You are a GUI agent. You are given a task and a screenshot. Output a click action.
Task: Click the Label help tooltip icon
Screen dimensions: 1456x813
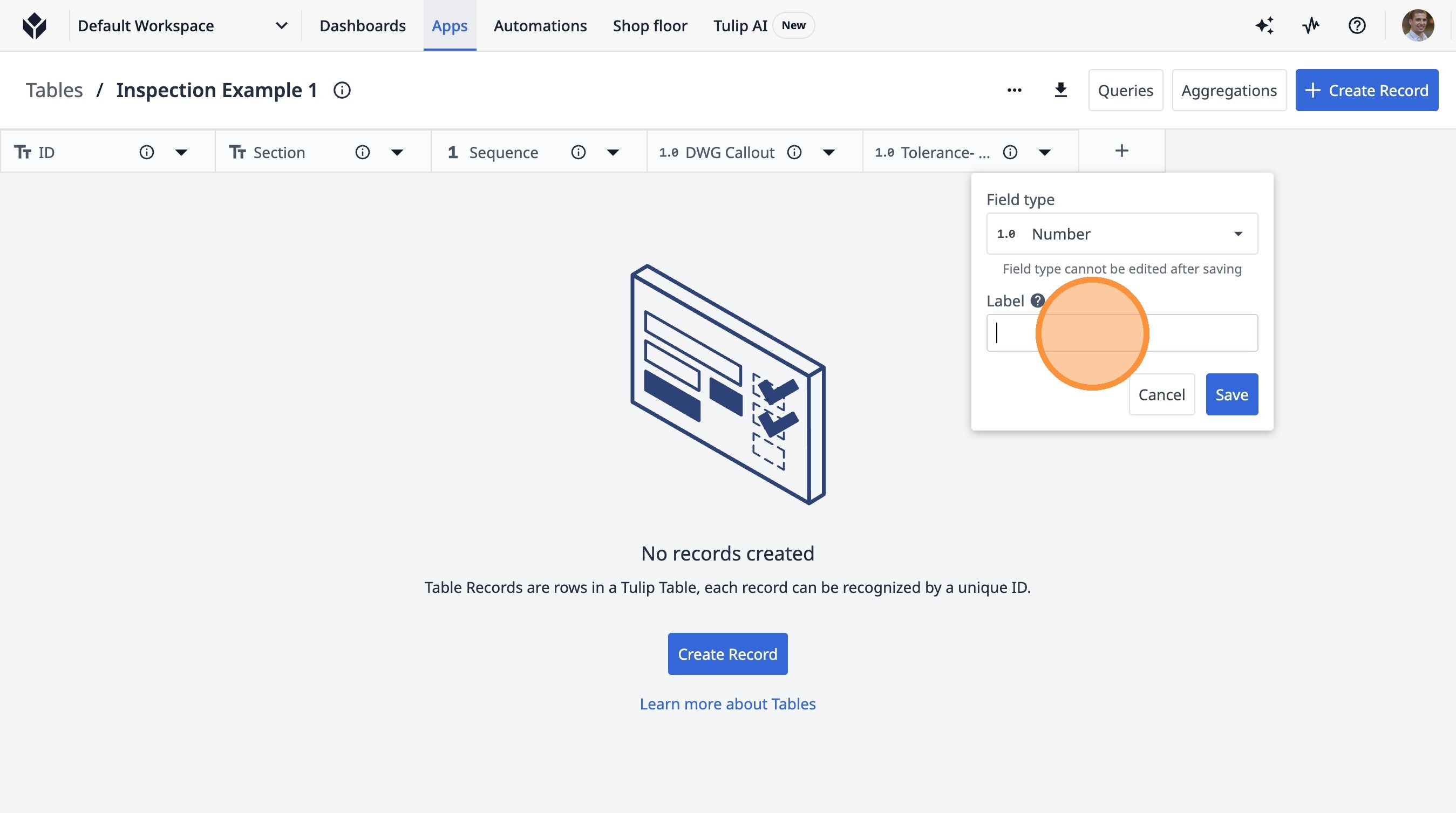1037,300
